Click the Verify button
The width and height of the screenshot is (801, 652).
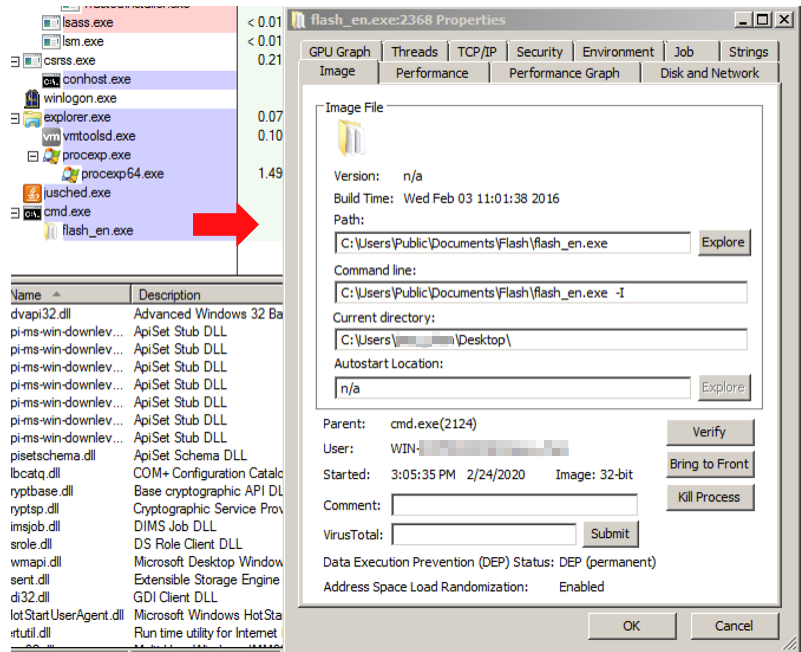[x=709, y=432]
